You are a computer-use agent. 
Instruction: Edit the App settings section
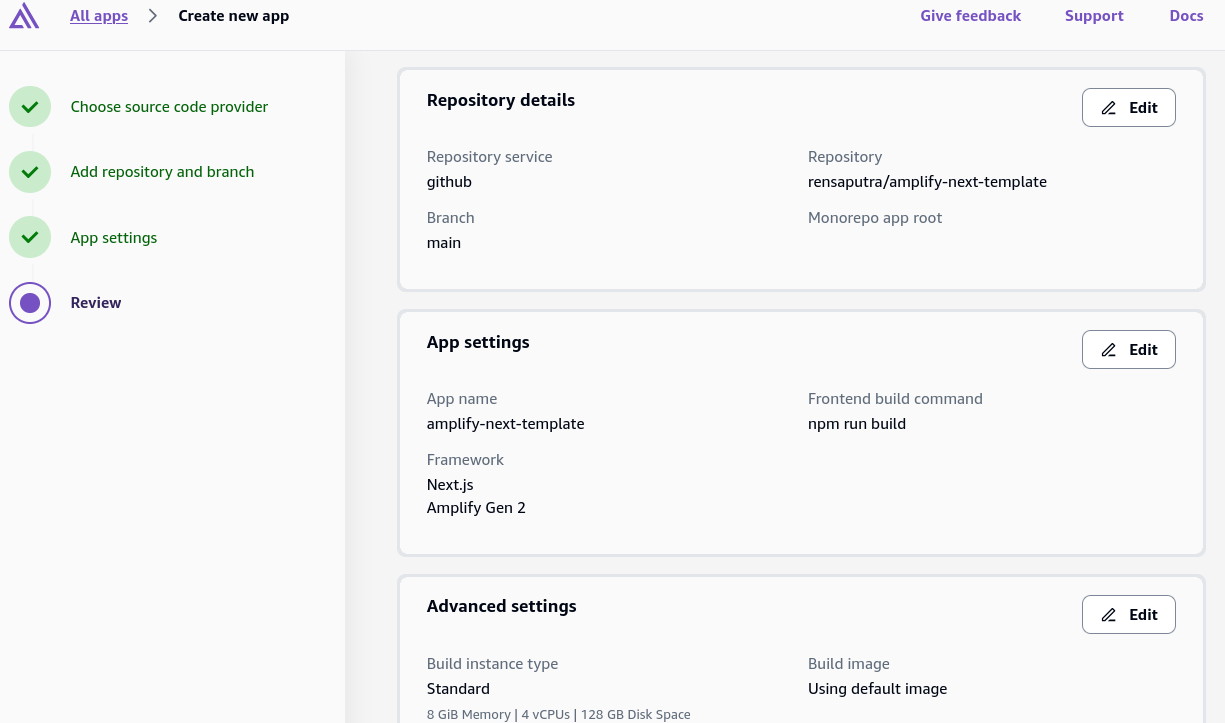(x=1128, y=350)
